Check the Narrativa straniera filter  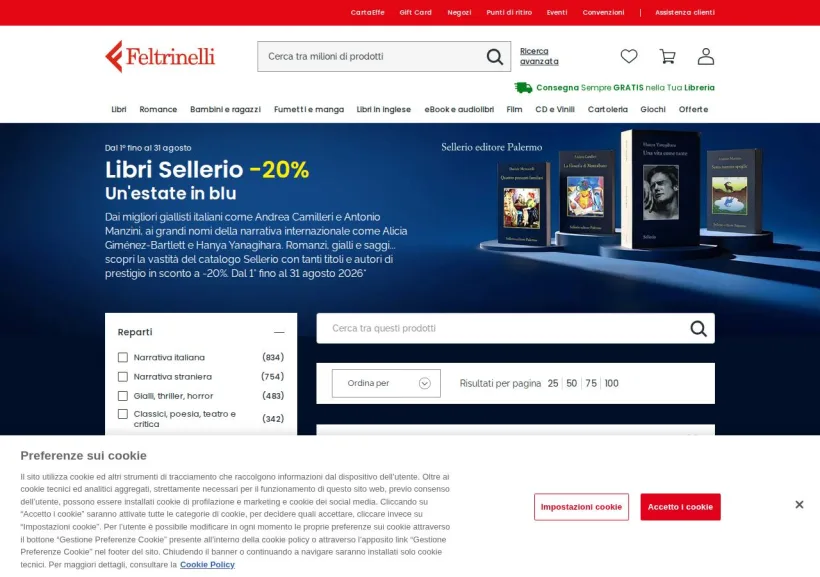[x=123, y=377]
